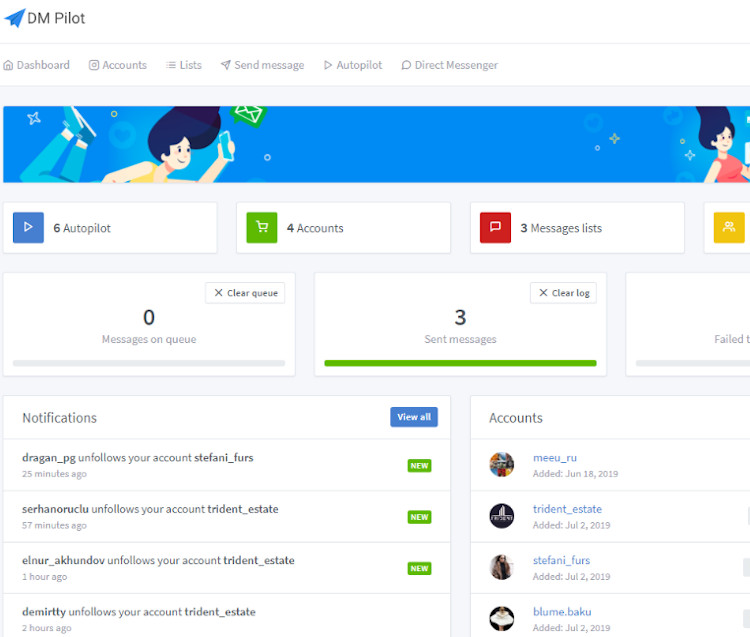Open the Lists menu item
750x637 pixels.
click(184, 65)
